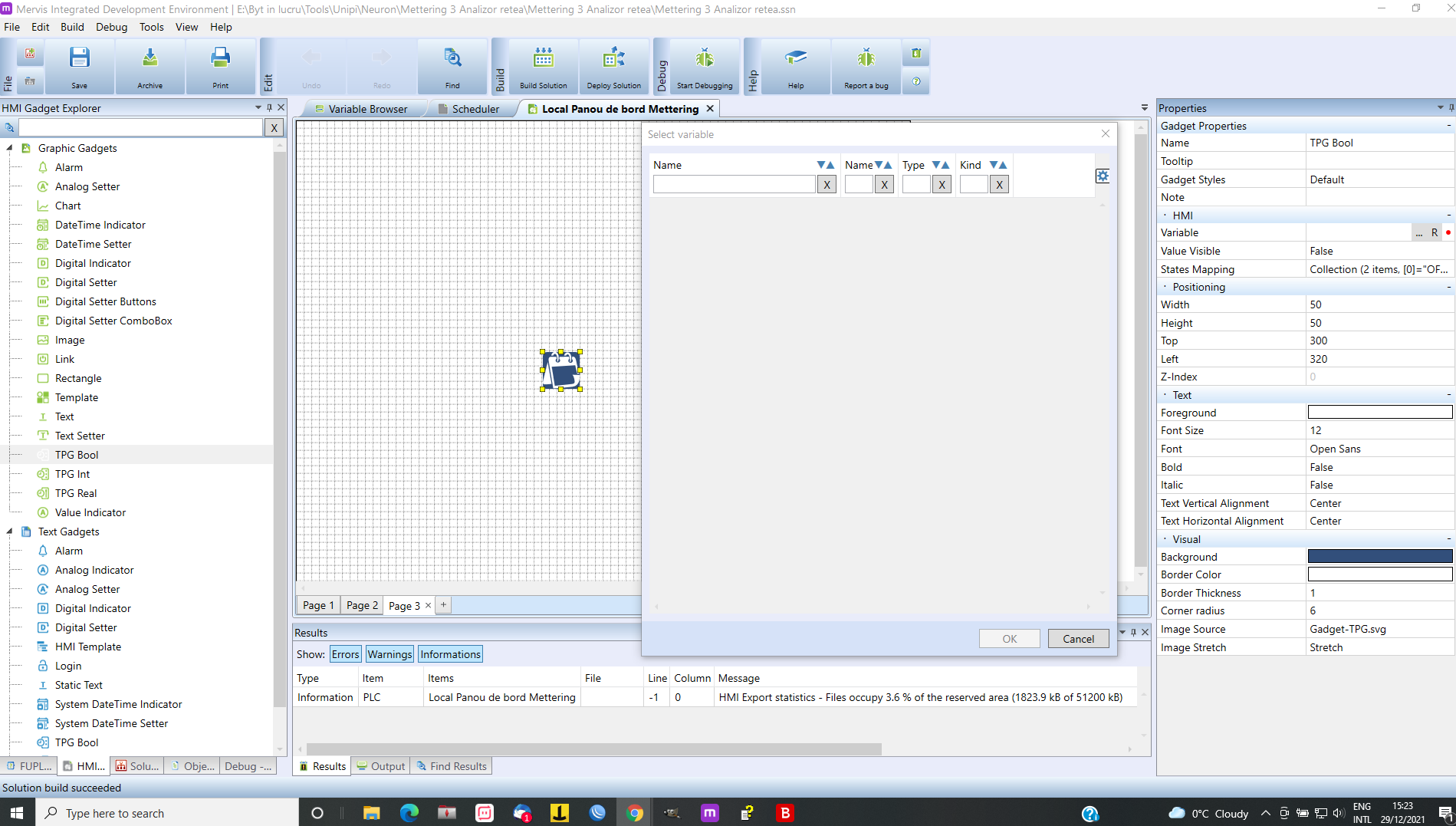
Task: Click Cancel in the Select variable dialog
Action: [x=1078, y=638]
